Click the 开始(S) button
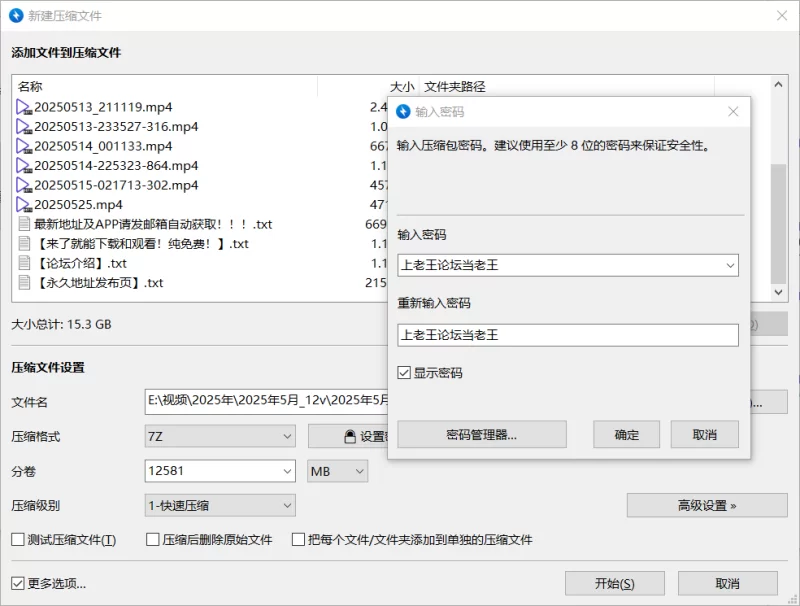Viewport: 800px width, 606px height. click(x=615, y=584)
